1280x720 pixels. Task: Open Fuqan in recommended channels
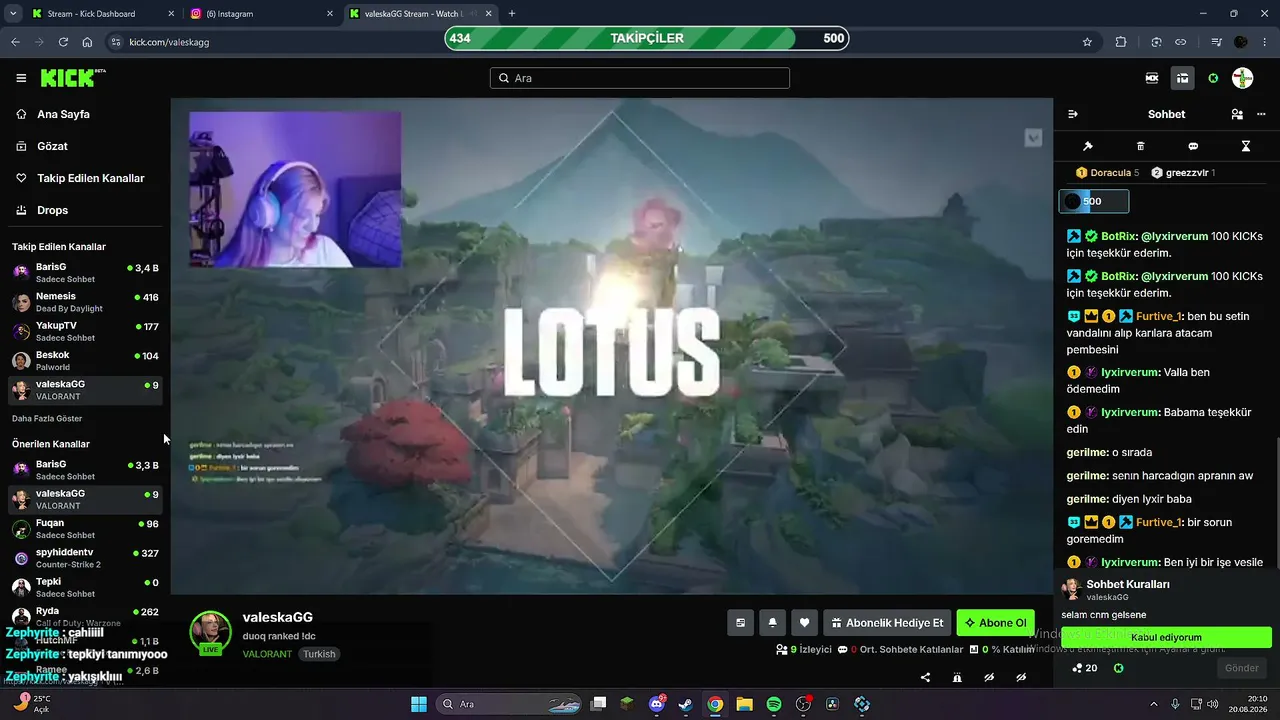point(84,529)
